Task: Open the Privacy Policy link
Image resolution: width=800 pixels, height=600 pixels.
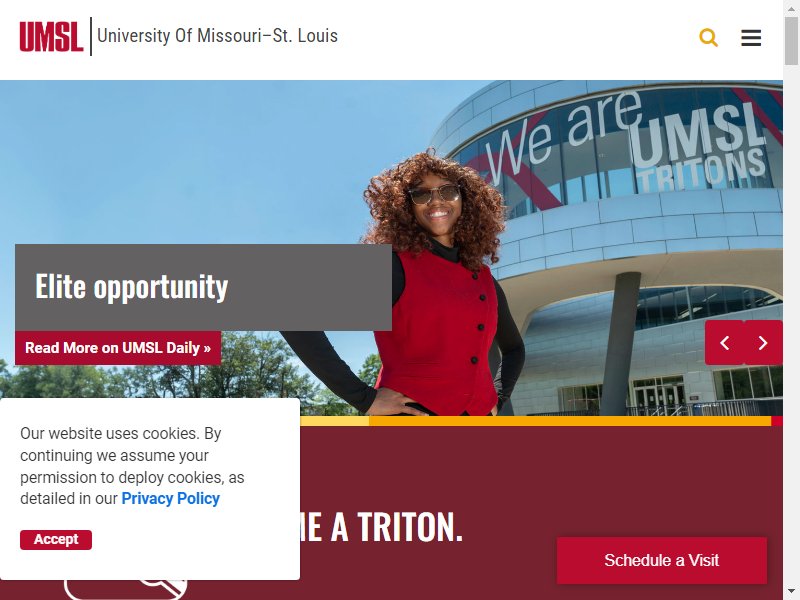Action: coord(170,498)
